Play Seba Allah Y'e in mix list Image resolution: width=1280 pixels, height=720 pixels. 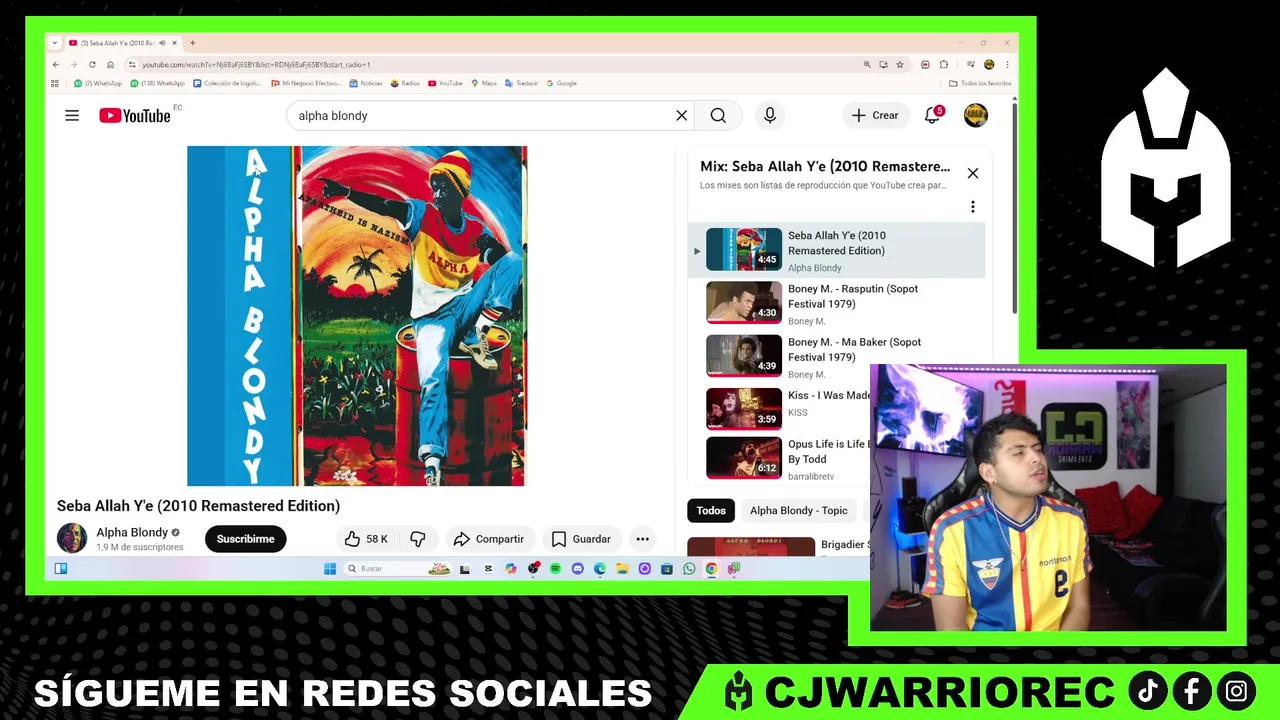click(x=838, y=250)
